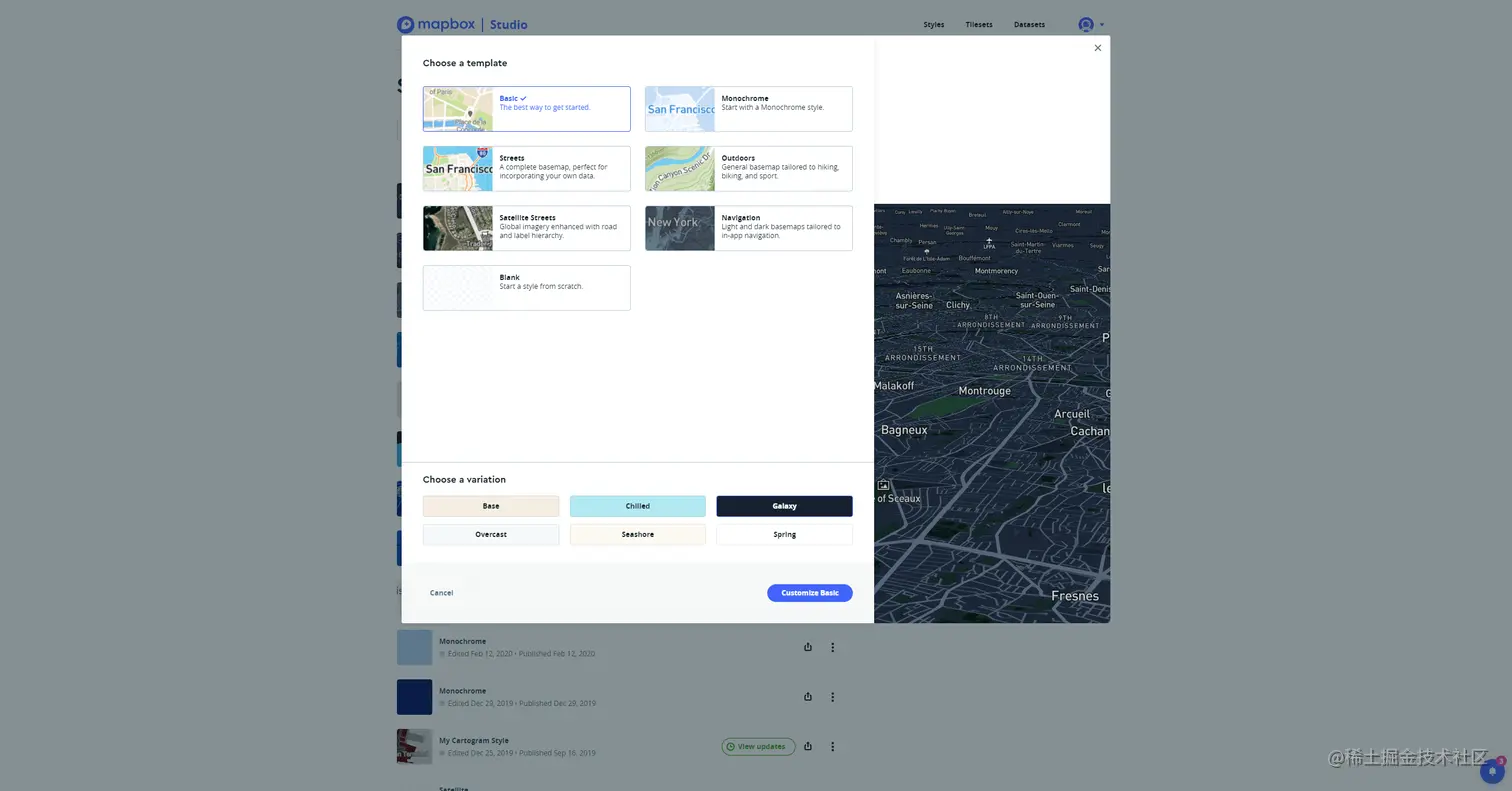Click the picture marker icon near Sceaux
1512x791 pixels.
(x=883, y=485)
